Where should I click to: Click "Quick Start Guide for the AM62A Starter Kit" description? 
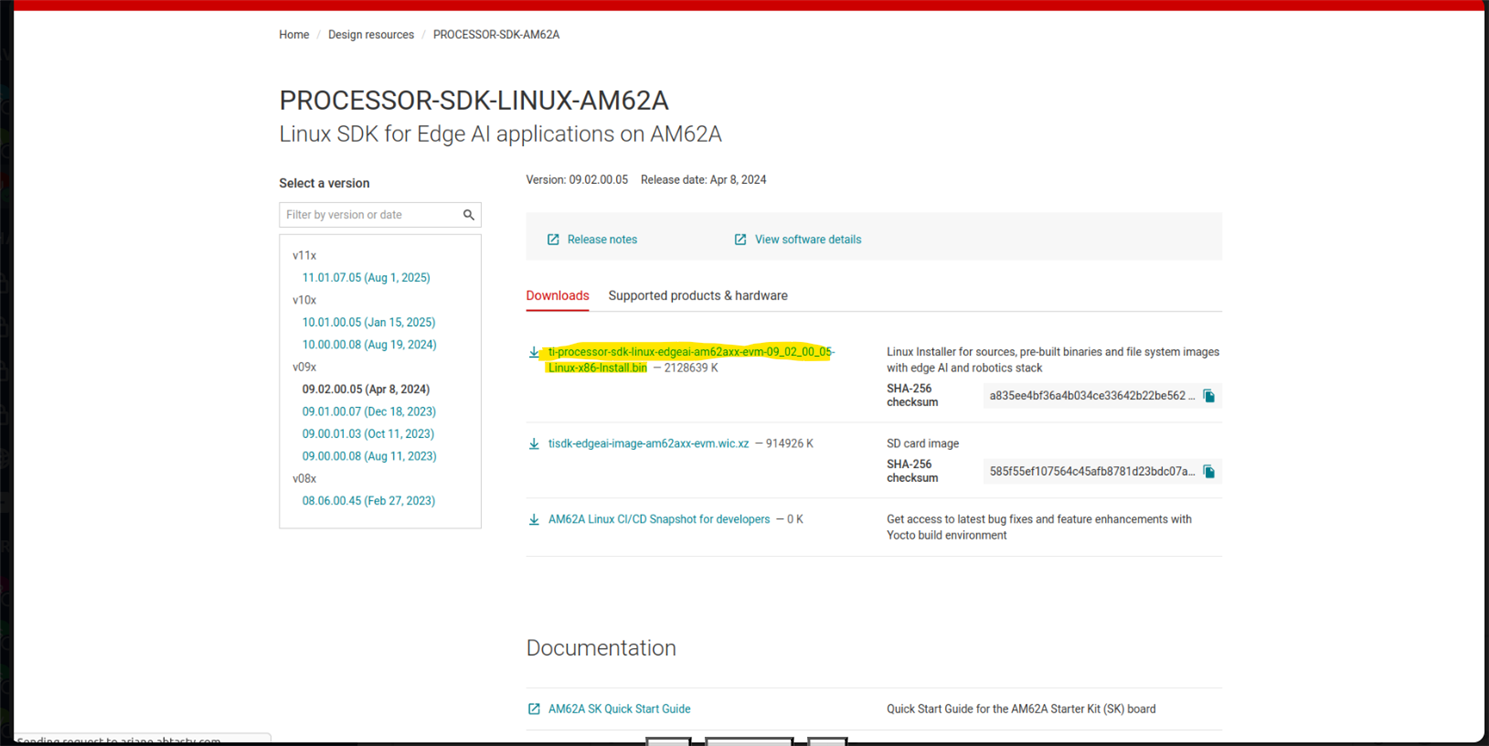(x=1021, y=709)
